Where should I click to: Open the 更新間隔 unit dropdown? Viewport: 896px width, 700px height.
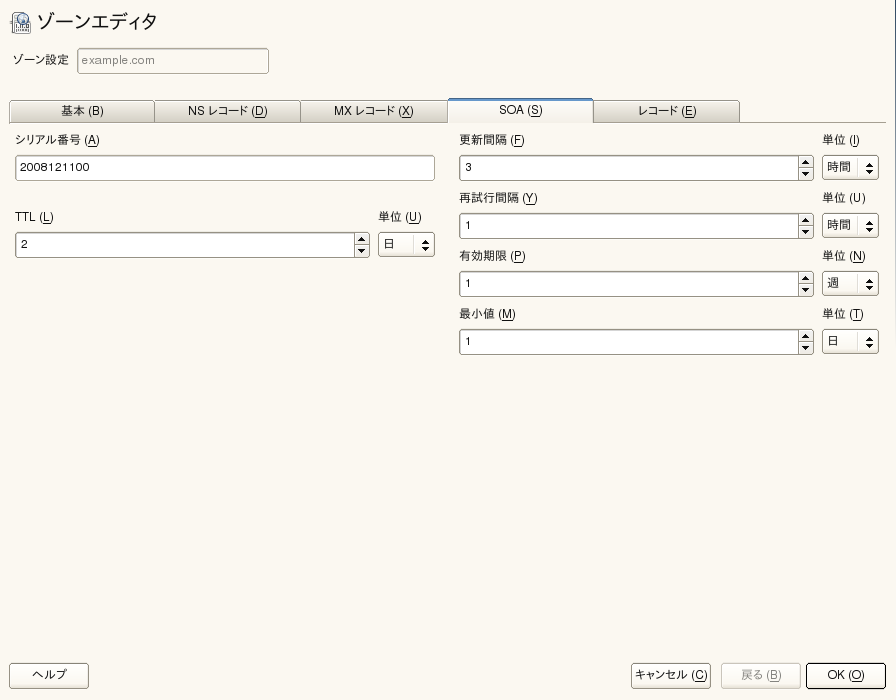click(x=850, y=168)
